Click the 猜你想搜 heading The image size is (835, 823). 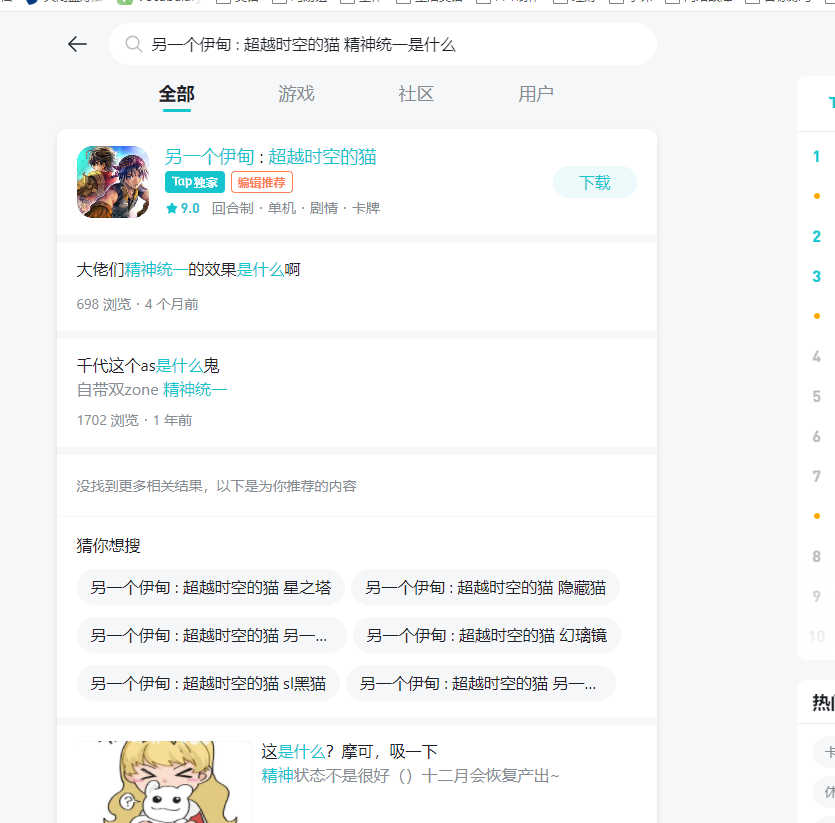click(x=109, y=545)
